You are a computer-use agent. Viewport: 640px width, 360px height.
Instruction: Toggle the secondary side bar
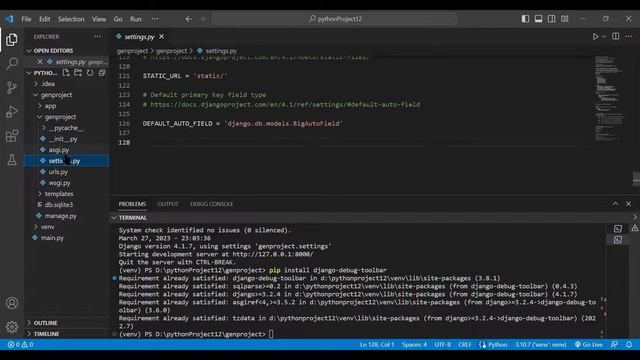[551, 19]
